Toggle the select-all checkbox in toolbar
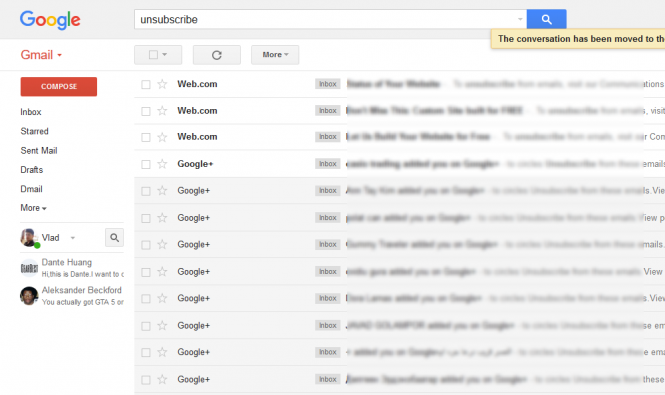Viewport: 665px width, 395px height. point(154,55)
